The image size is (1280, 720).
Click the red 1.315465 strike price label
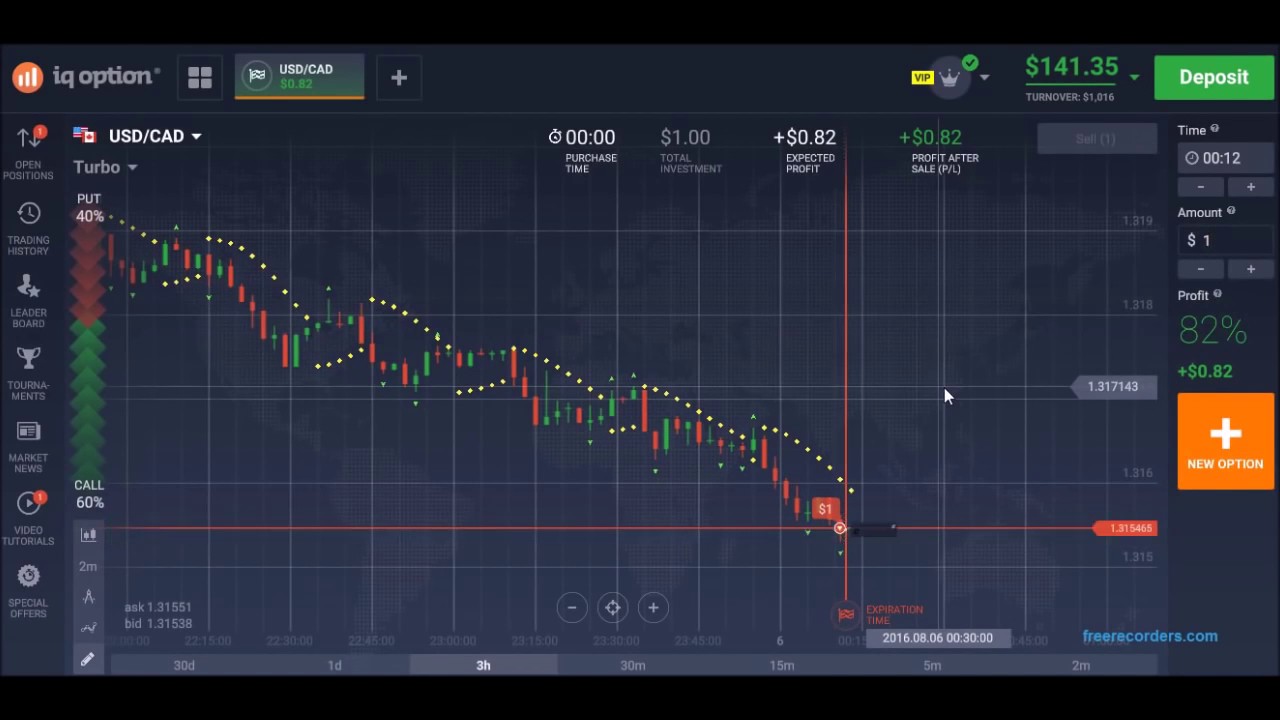[1126, 528]
